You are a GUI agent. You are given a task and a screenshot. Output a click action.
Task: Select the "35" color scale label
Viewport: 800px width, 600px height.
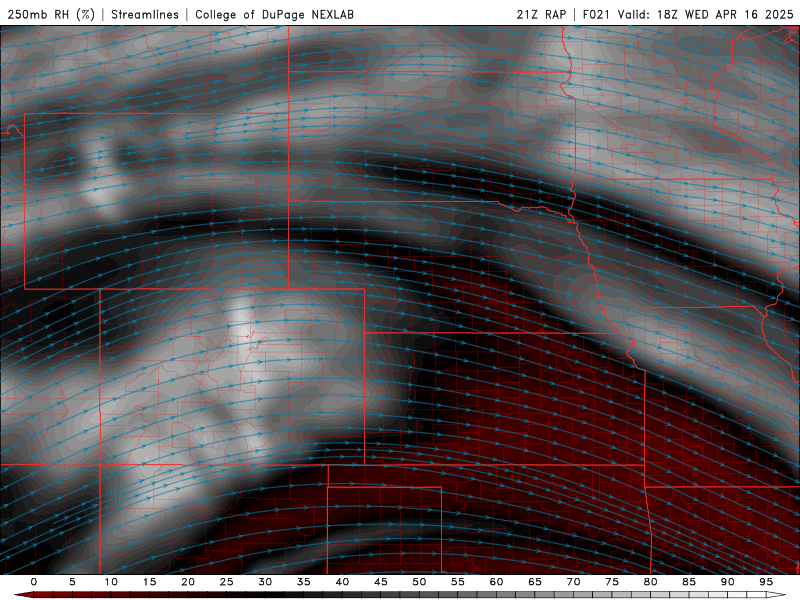[x=304, y=582]
